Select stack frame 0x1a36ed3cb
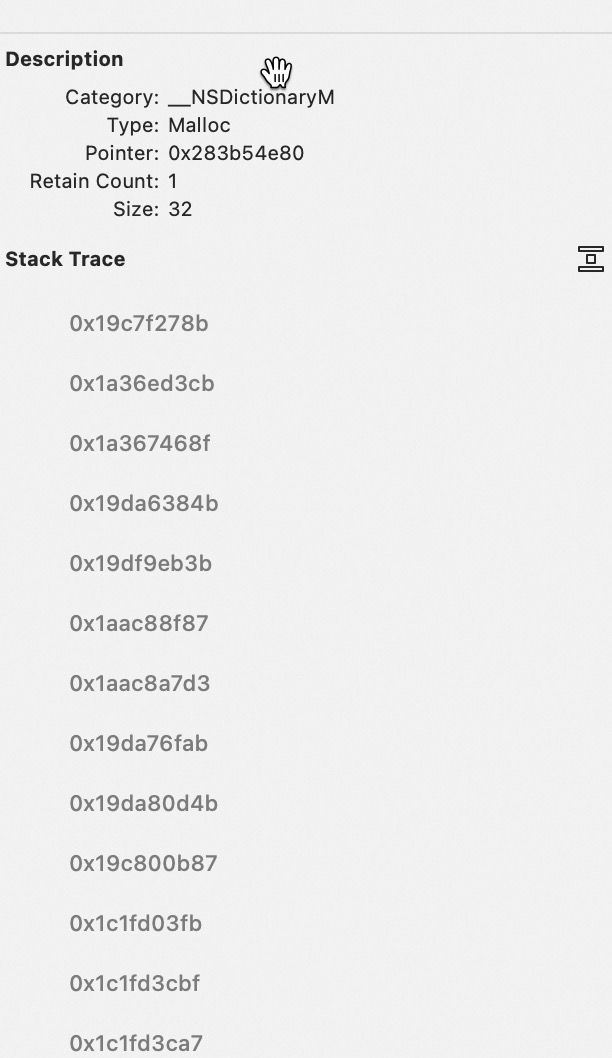Image resolution: width=612 pixels, height=1058 pixels. click(x=142, y=383)
